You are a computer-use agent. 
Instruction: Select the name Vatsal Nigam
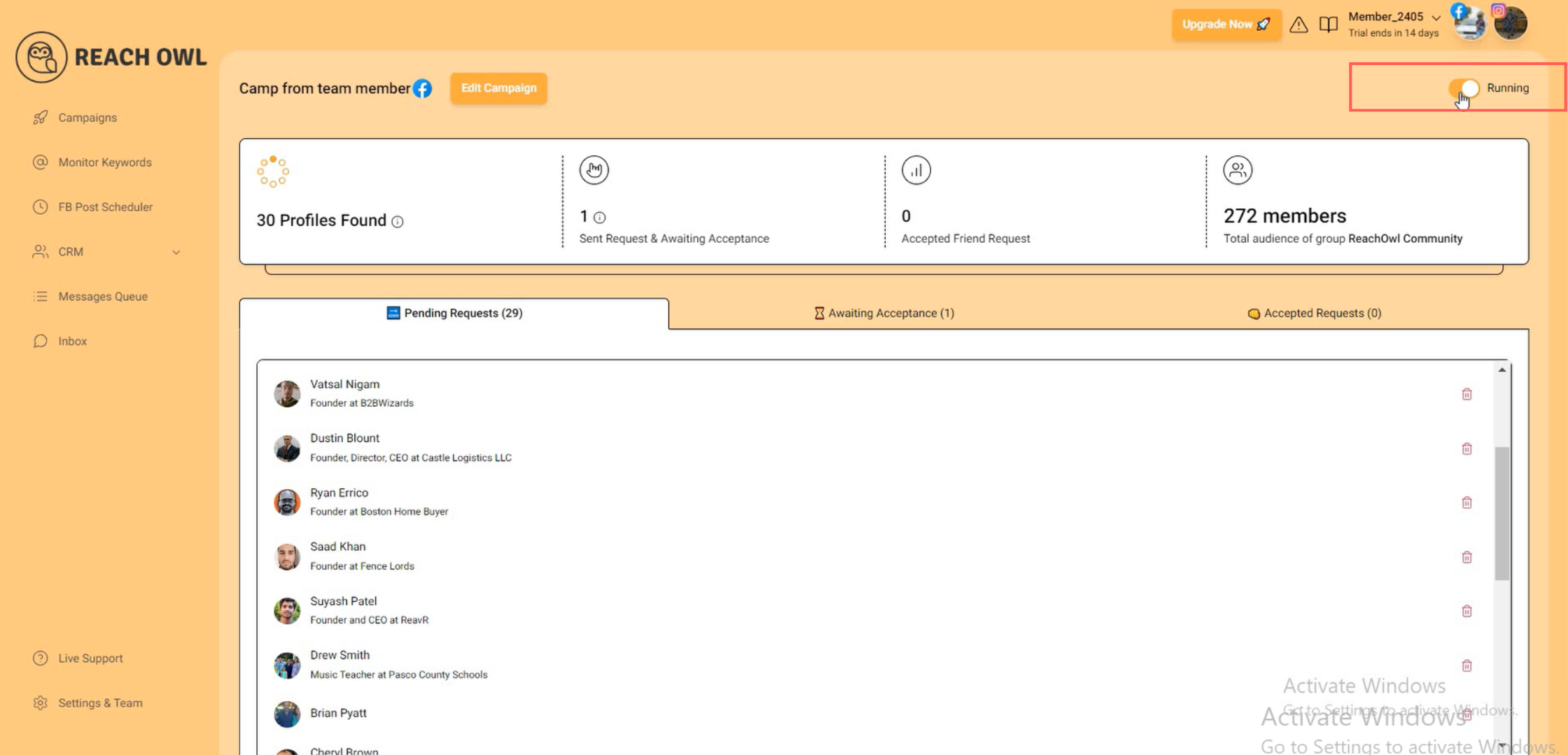pos(345,385)
